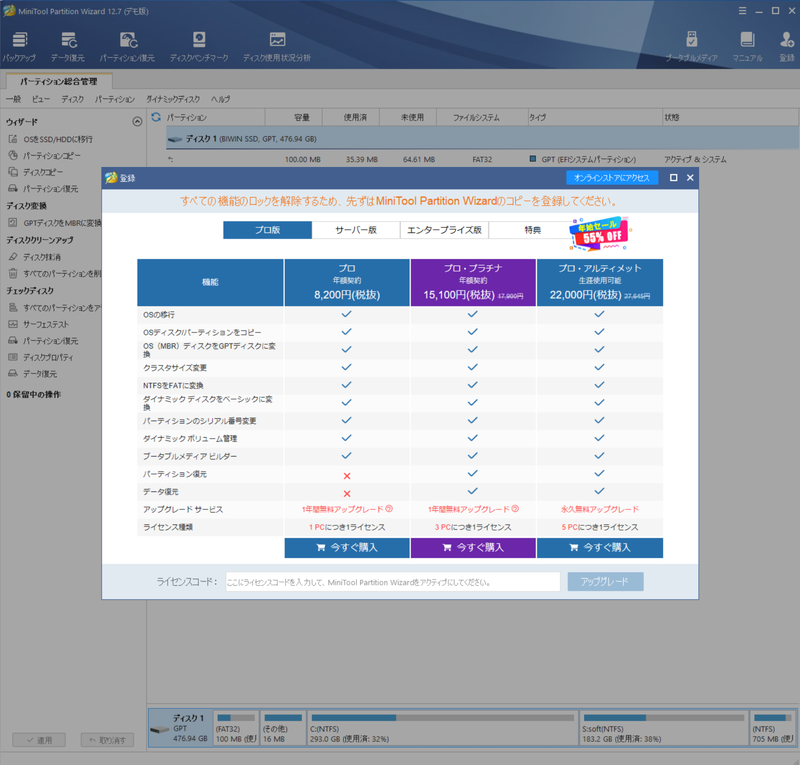Click the プロ・プラチナ header 15,100円(税抜)

tap(473, 283)
